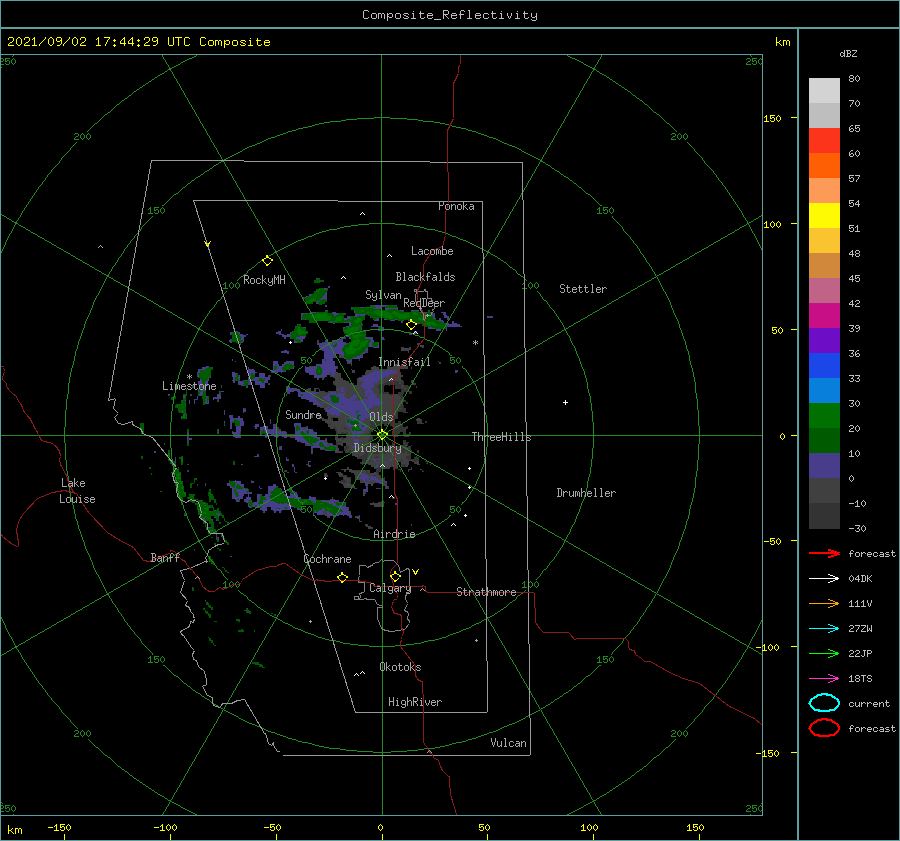Click the Sundre town label

point(303,414)
